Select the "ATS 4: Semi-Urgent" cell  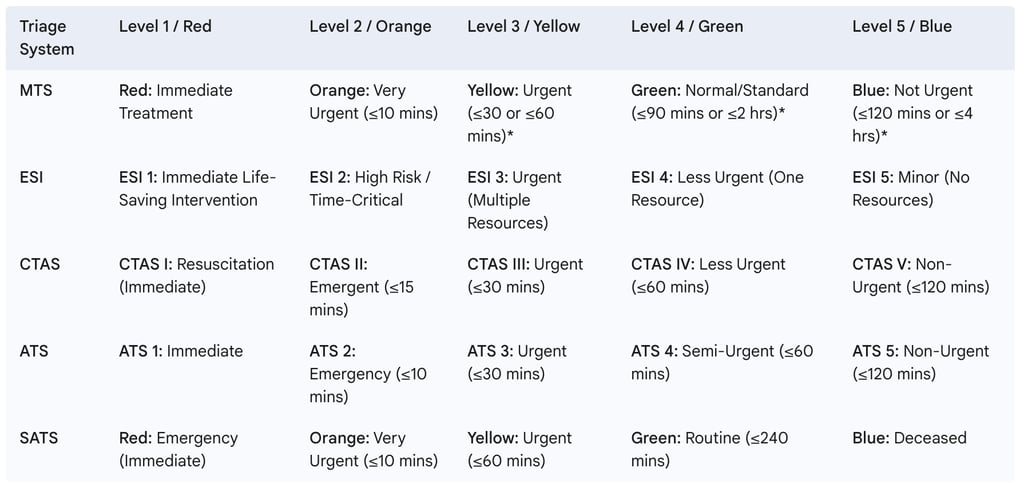pos(722,362)
